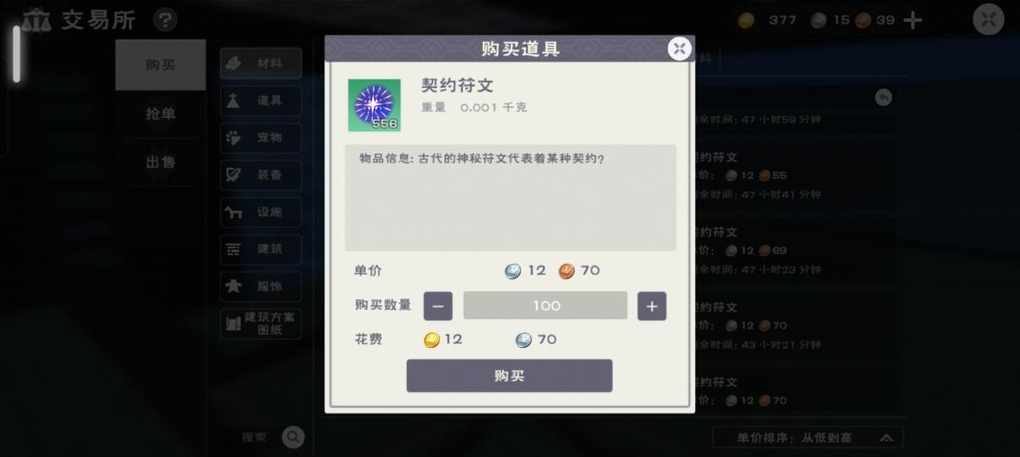Click the add currency plus icon
1020x457 pixels.
coord(913,20)
